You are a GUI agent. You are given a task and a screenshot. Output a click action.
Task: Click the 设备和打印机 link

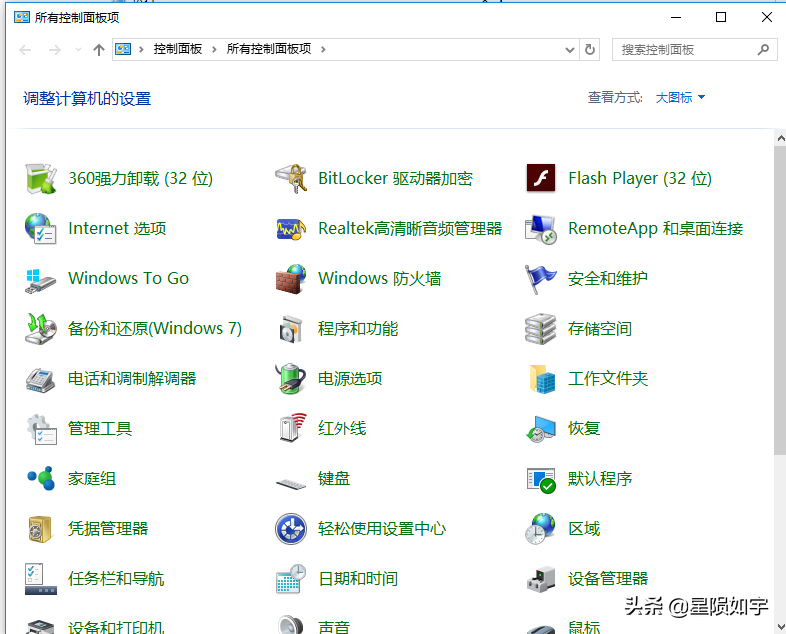[x=116, y=627]
